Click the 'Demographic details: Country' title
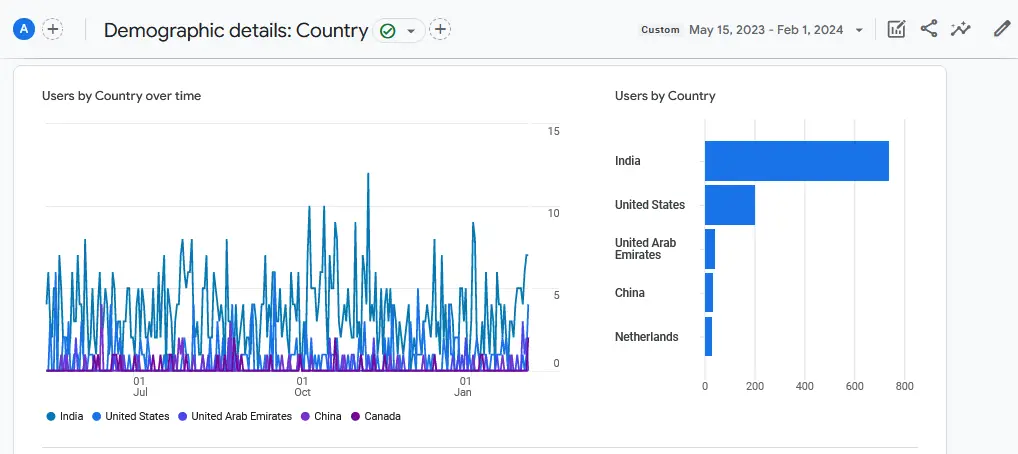This screenshot has height=454, width=1018. pos(235,30)
